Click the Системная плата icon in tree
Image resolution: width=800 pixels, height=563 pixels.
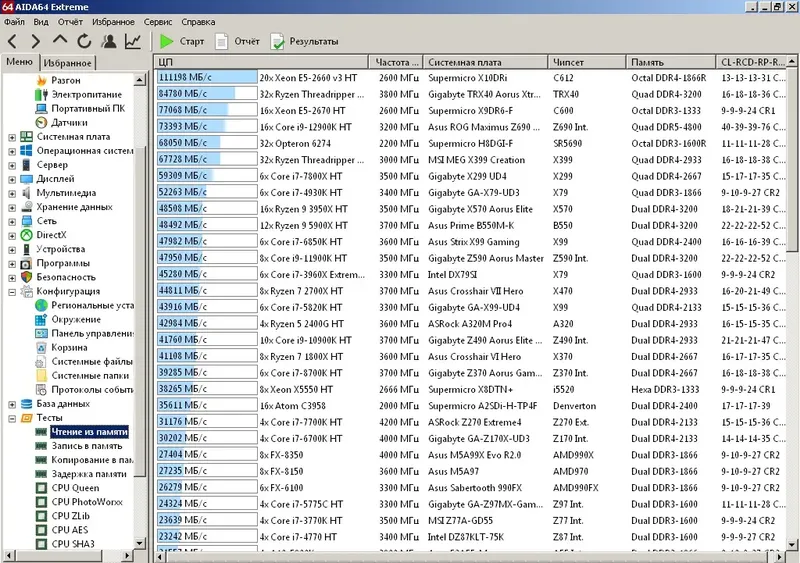pyautogui.click(x=27, y=136)
